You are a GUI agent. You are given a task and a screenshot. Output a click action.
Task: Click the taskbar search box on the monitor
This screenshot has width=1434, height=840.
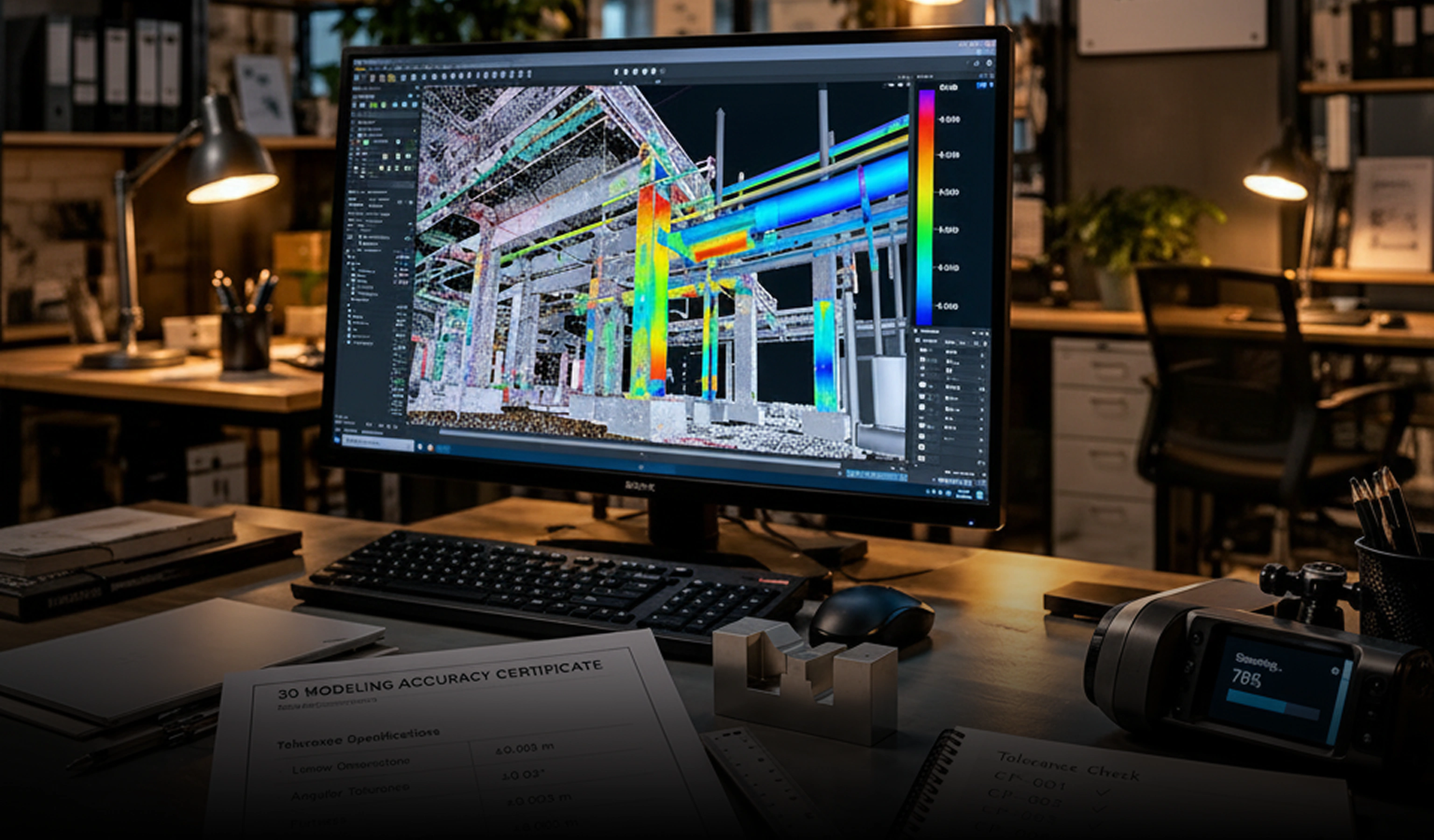[378, 442]
